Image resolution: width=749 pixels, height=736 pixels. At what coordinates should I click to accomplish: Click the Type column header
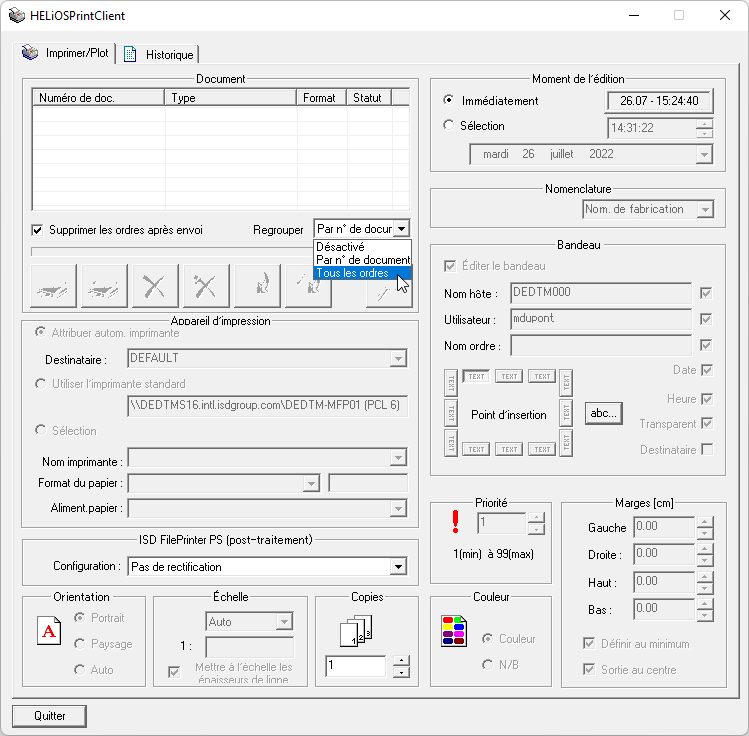point(230,97)
